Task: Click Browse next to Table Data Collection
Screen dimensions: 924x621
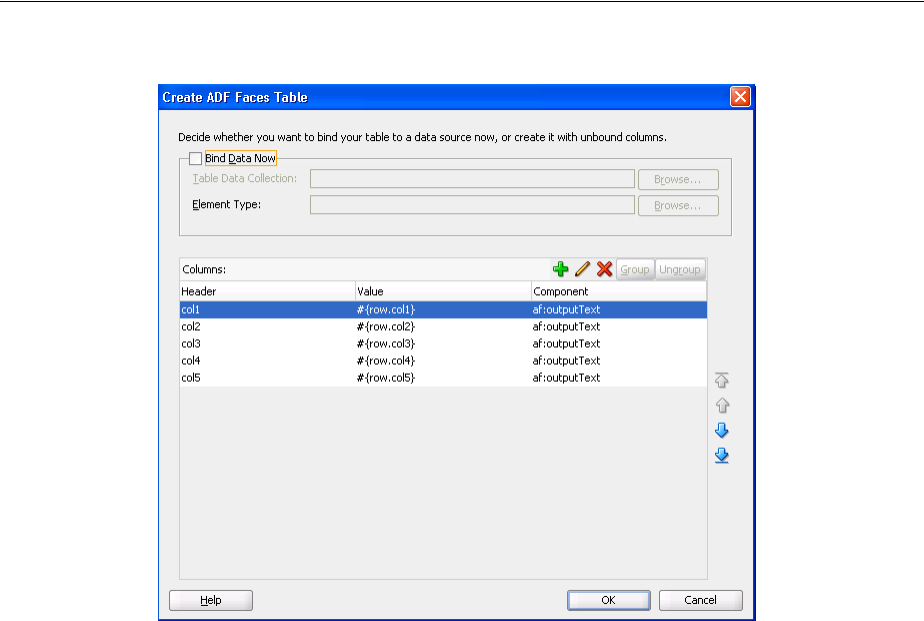Action: tap(678, 179)
